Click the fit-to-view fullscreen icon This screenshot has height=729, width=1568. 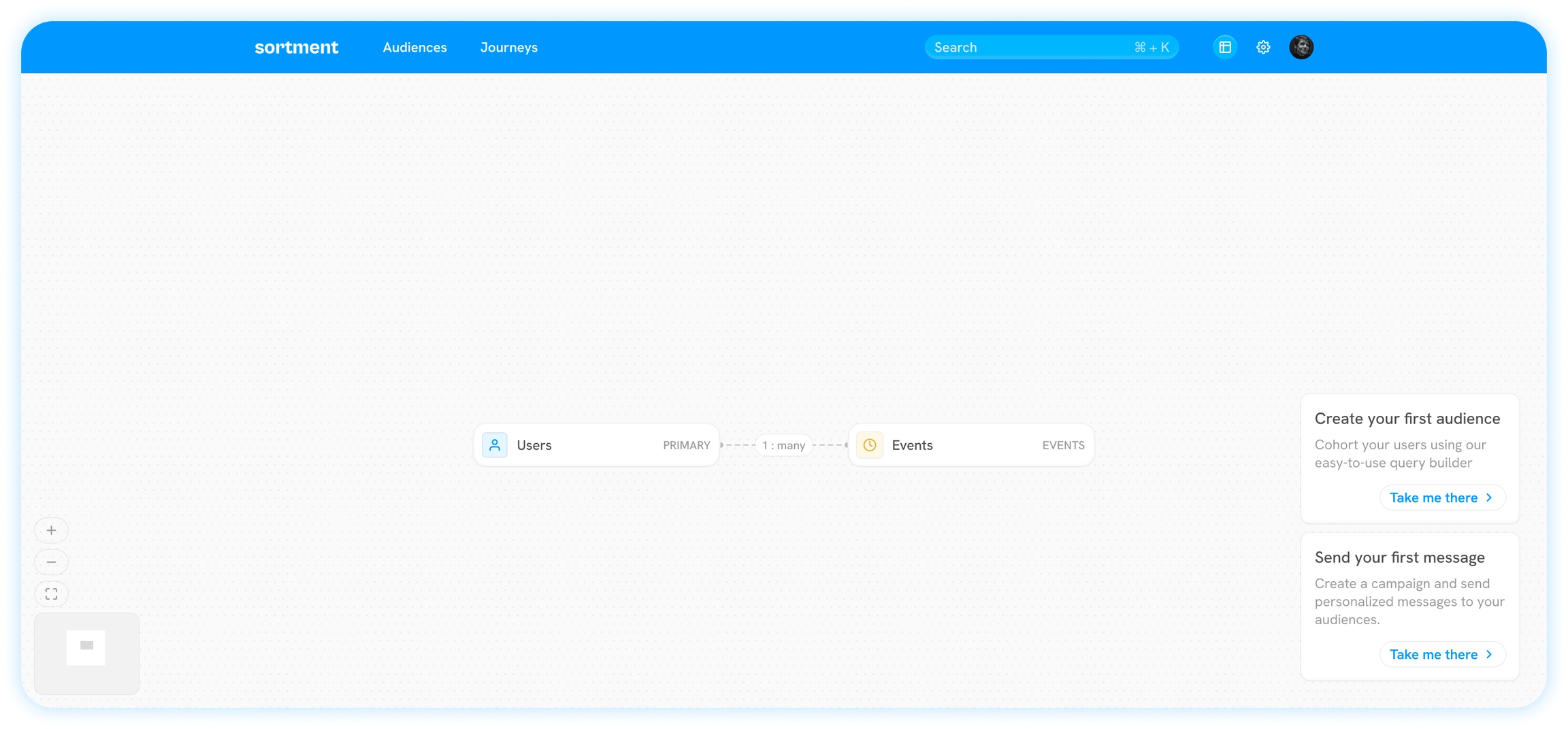click(51, 594)
